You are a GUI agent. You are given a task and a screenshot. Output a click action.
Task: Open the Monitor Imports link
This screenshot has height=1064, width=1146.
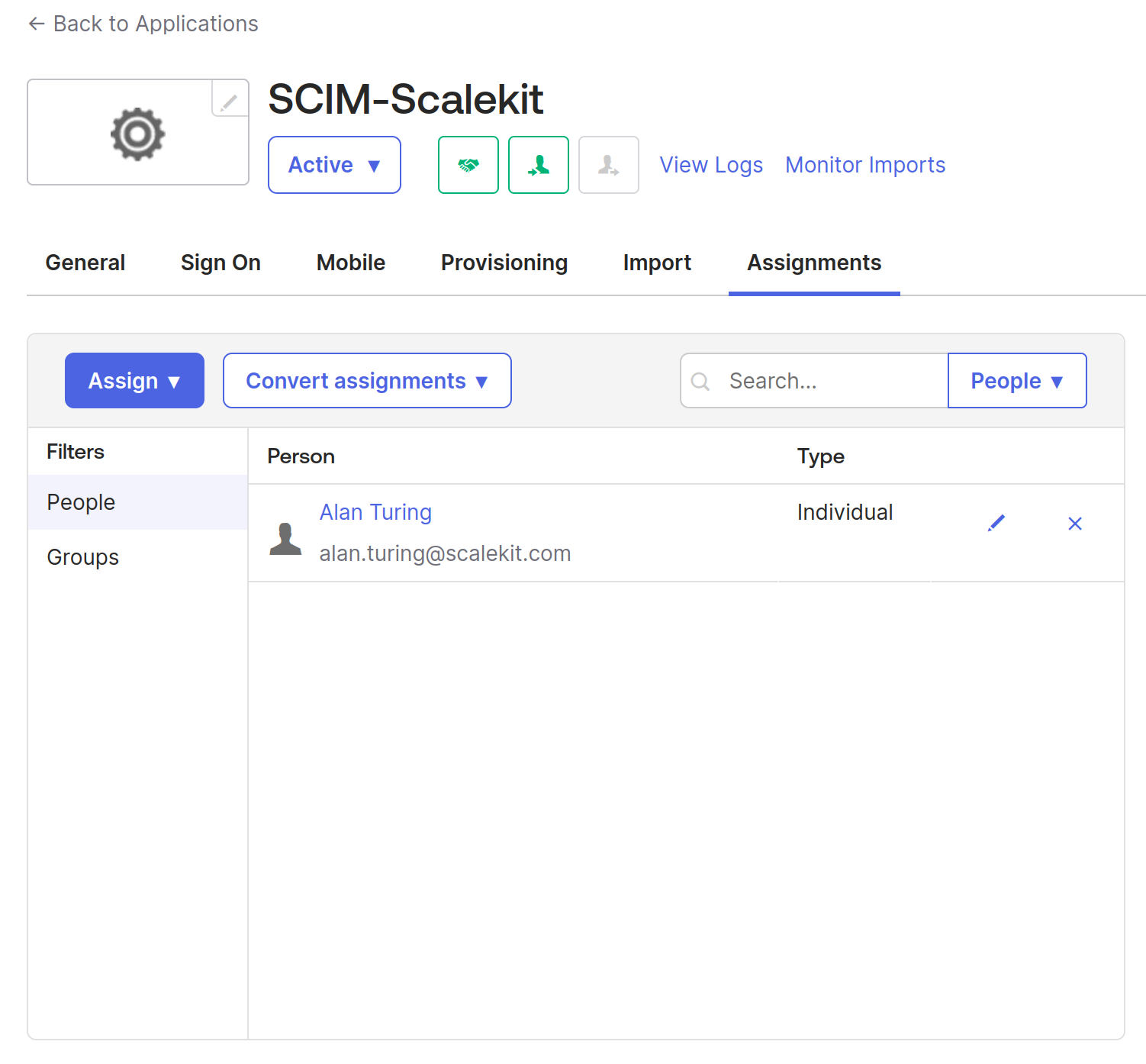[865, 165]
